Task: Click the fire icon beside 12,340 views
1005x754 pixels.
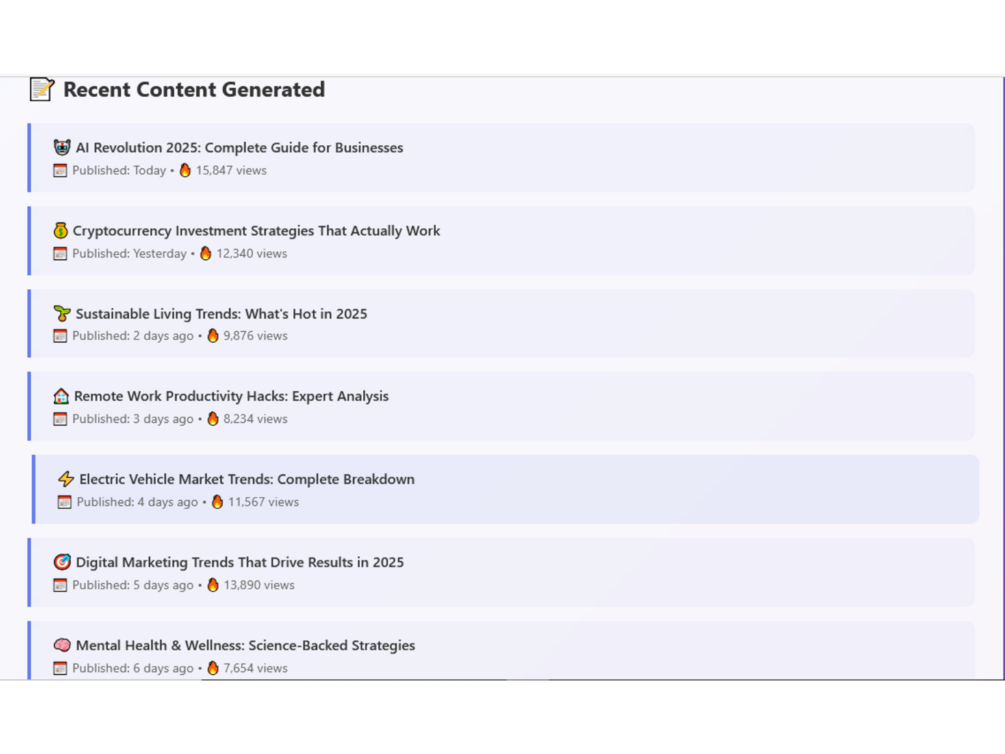Action: pos(206,254)
